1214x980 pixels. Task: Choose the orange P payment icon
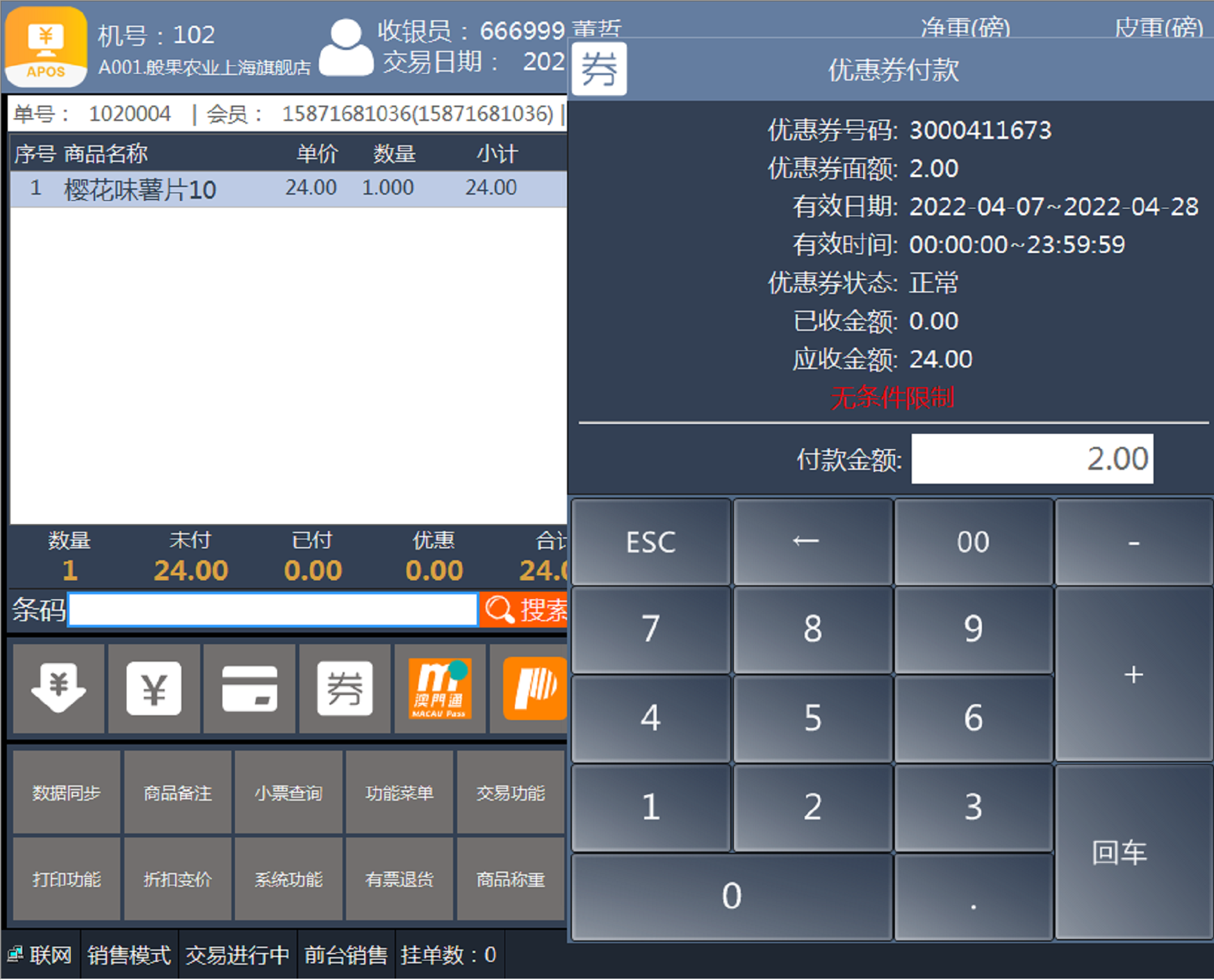click(x=530, y=688)
